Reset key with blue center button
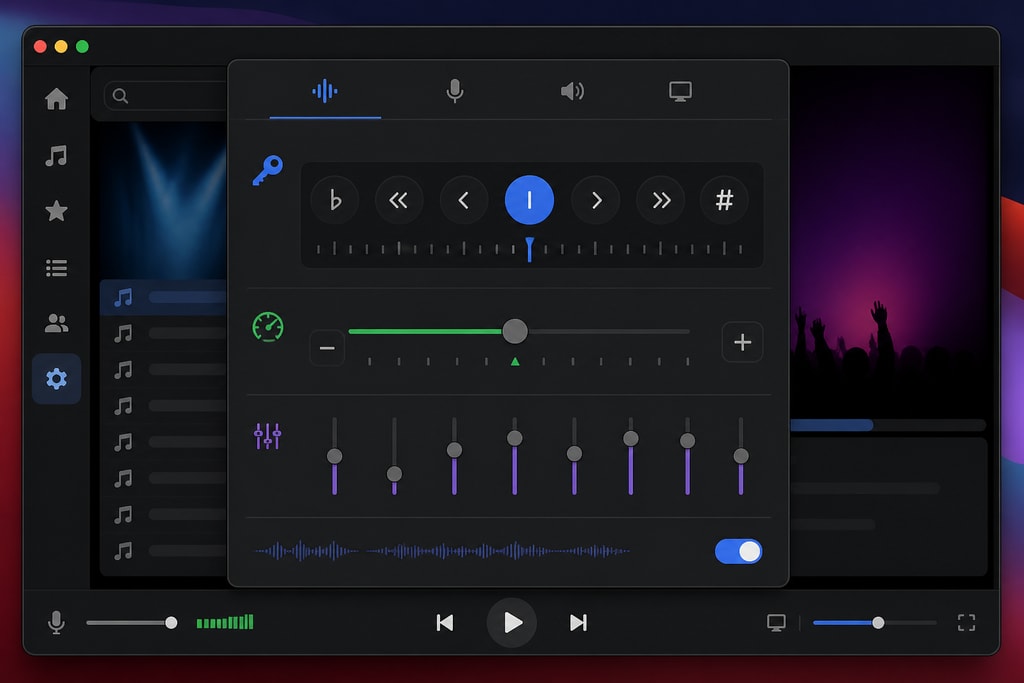 [529, 200]
